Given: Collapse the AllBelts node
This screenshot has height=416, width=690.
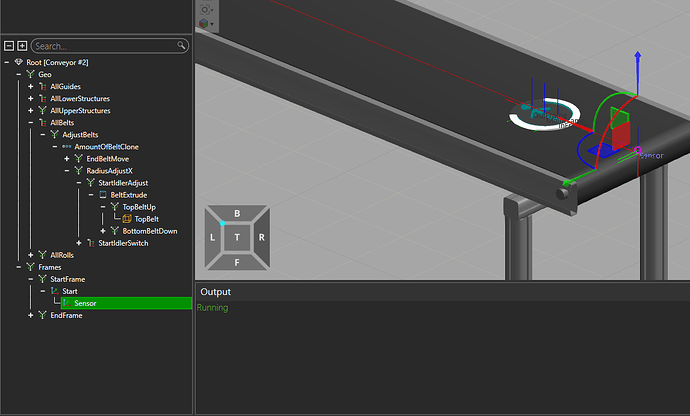Looking at the screenshot, I should [x=31, y=123].
